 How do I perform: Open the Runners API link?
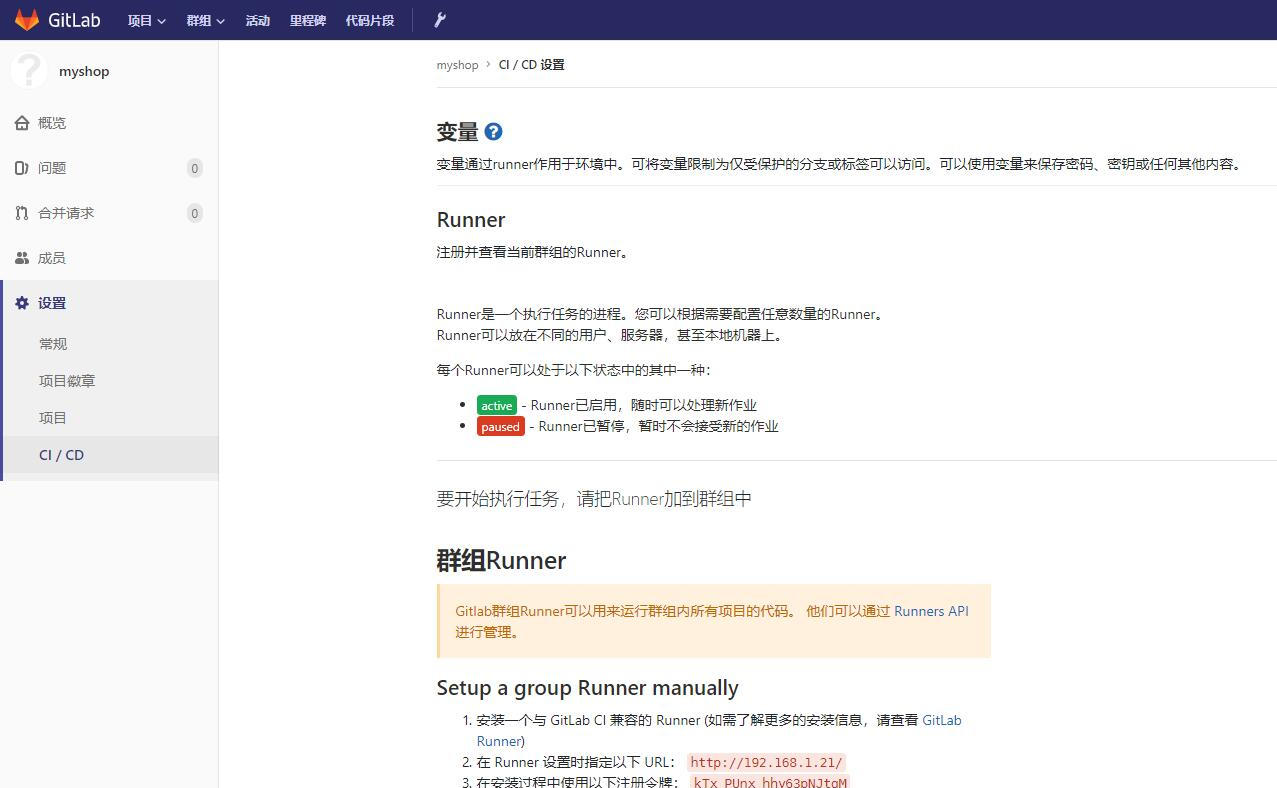[931, 611]
